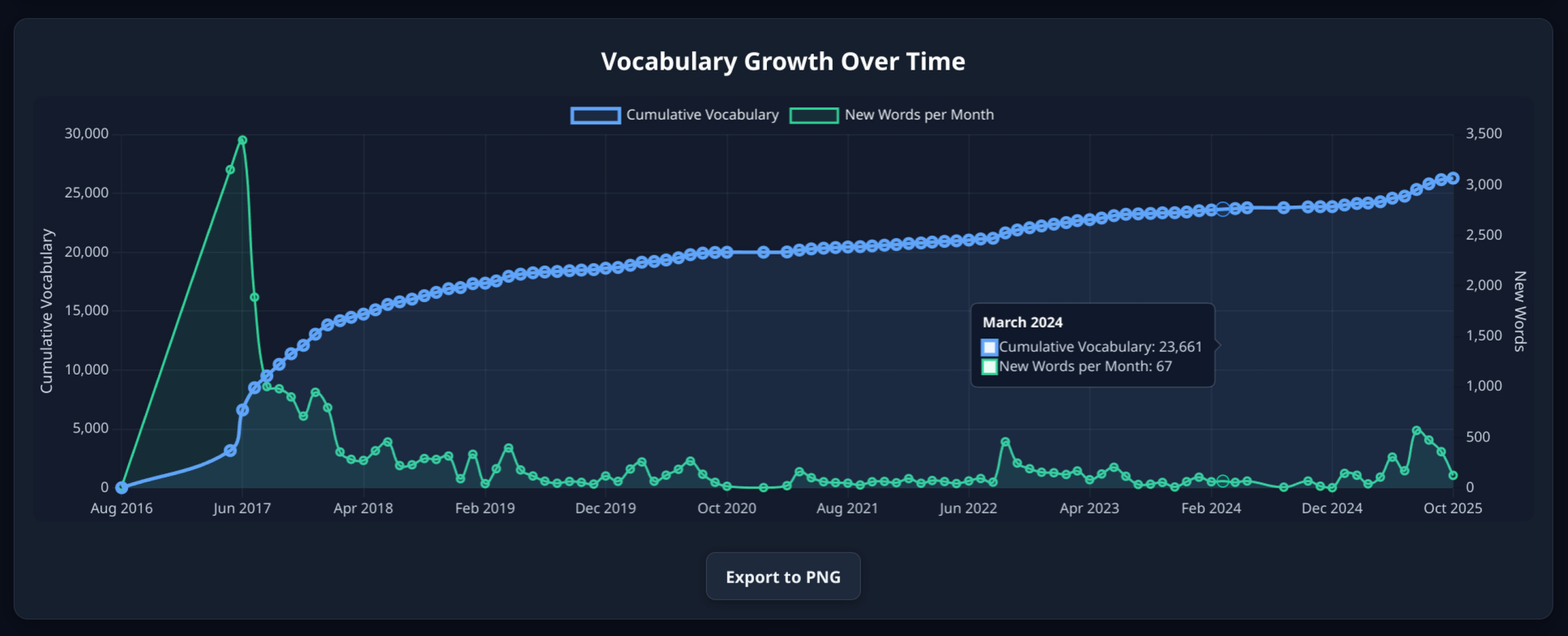The image size is (1568, 636).
Task: Click the green New Words legend swatch
Action: [x=814, y=115]
